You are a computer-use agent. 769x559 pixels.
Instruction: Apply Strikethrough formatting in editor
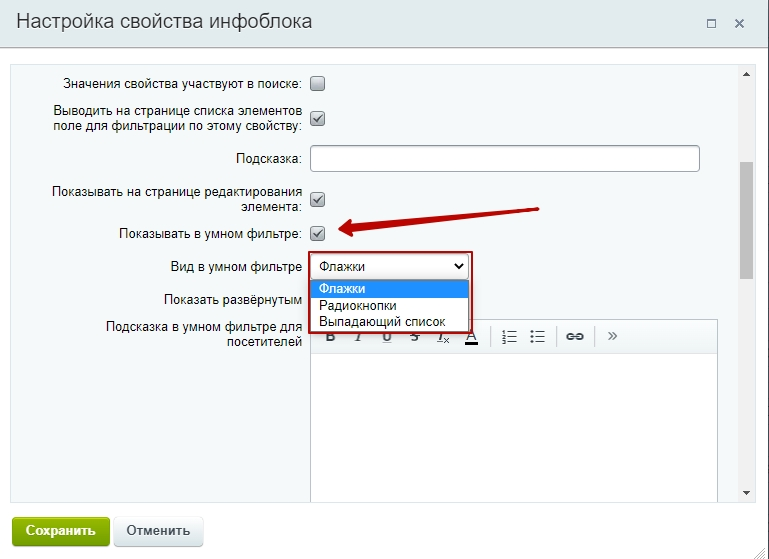tap(415, 337)
